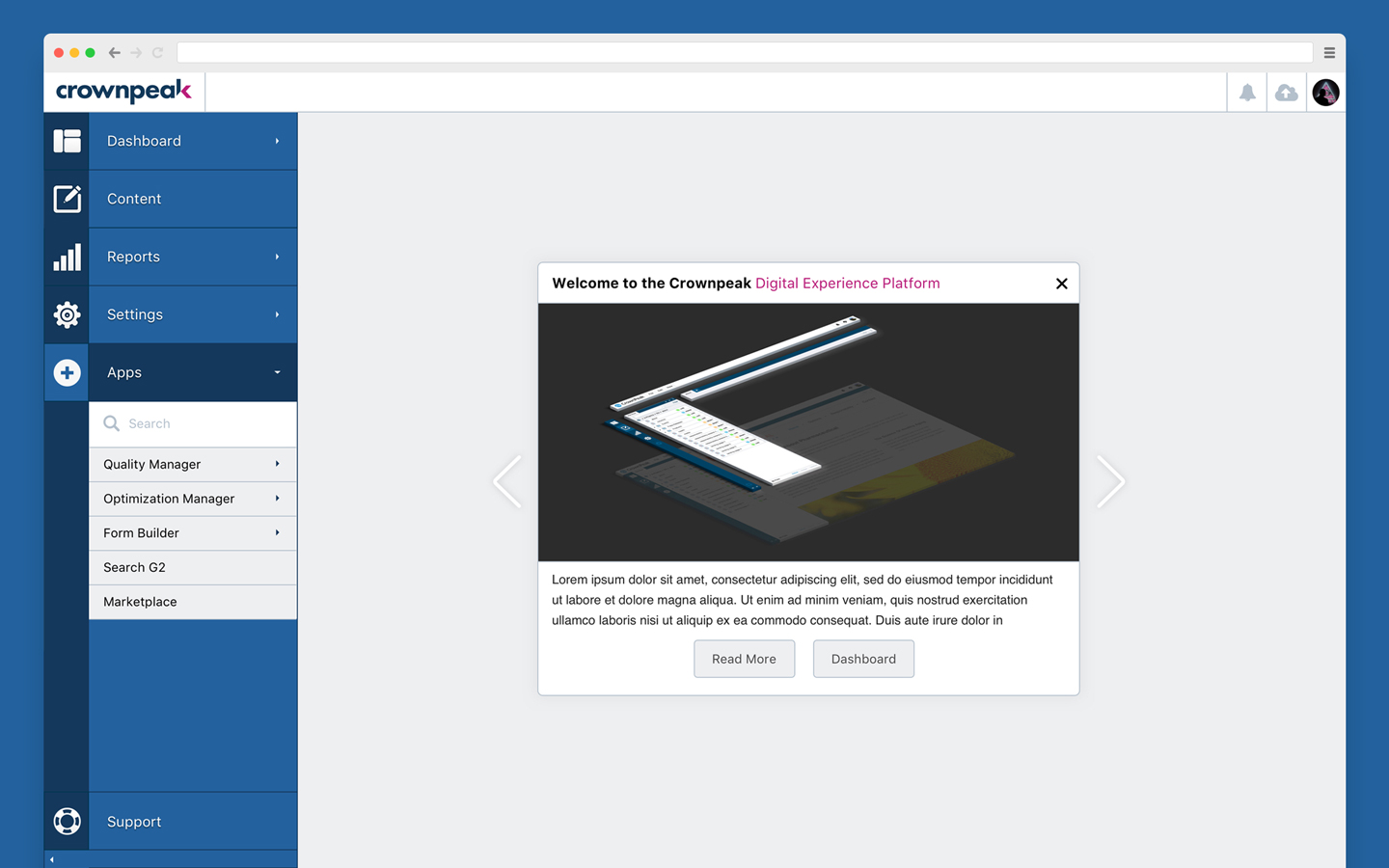
Task: Click the browser address bar
Action: pos(745,52)
